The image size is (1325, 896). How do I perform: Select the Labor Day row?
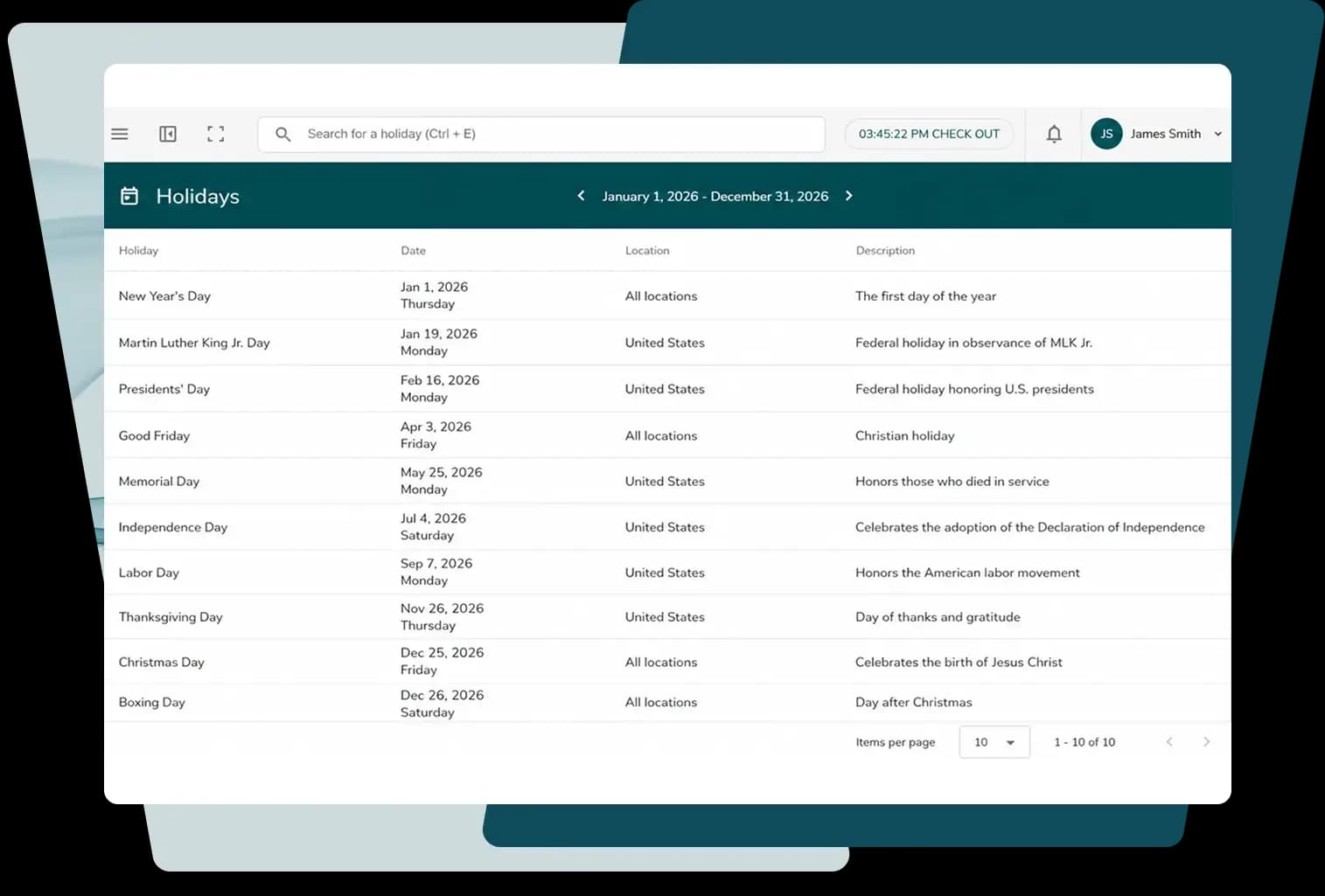pos(667,573)
